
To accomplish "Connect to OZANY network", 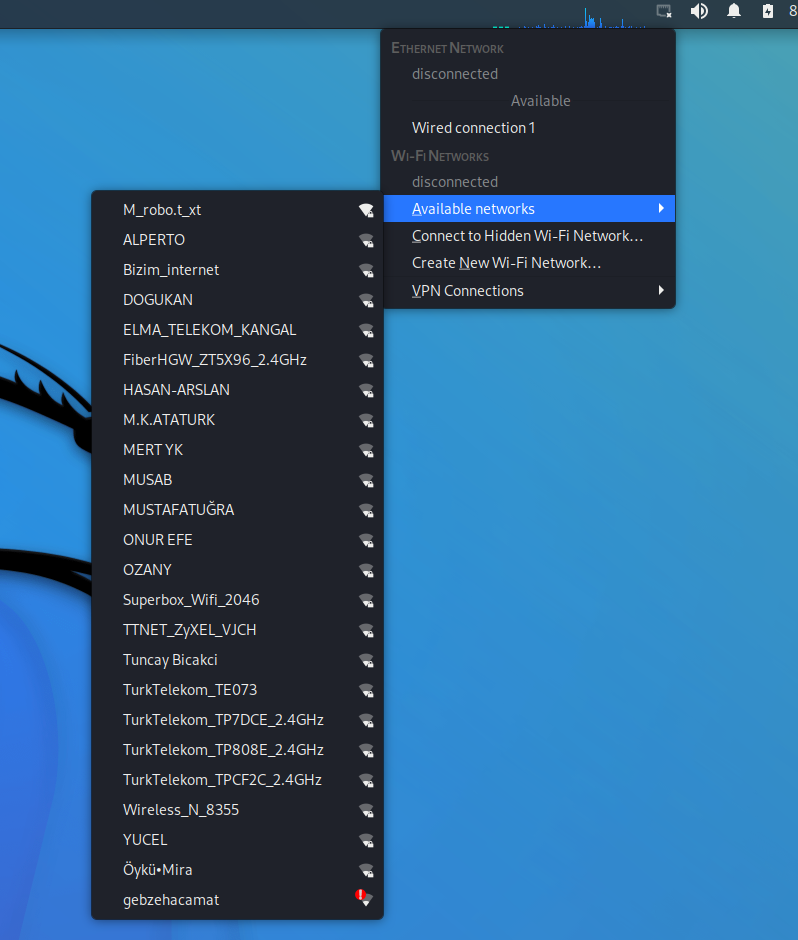I will pyautogui.click(x=237, y=570).
